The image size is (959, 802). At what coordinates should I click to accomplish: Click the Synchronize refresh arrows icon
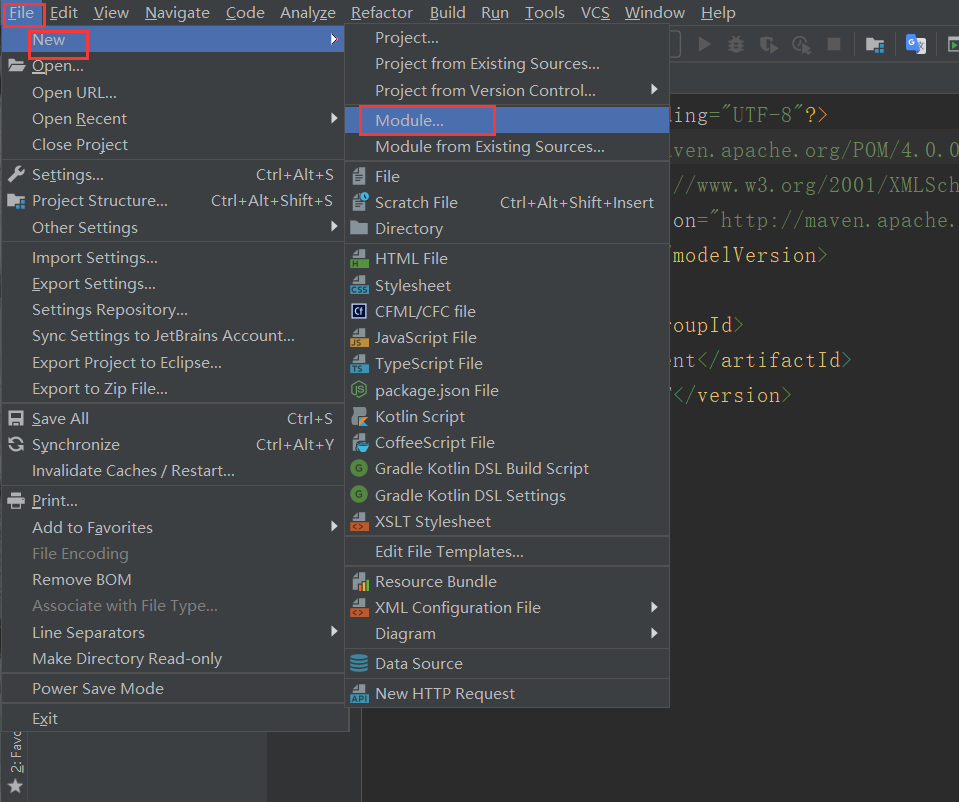[x=17, y=445]
